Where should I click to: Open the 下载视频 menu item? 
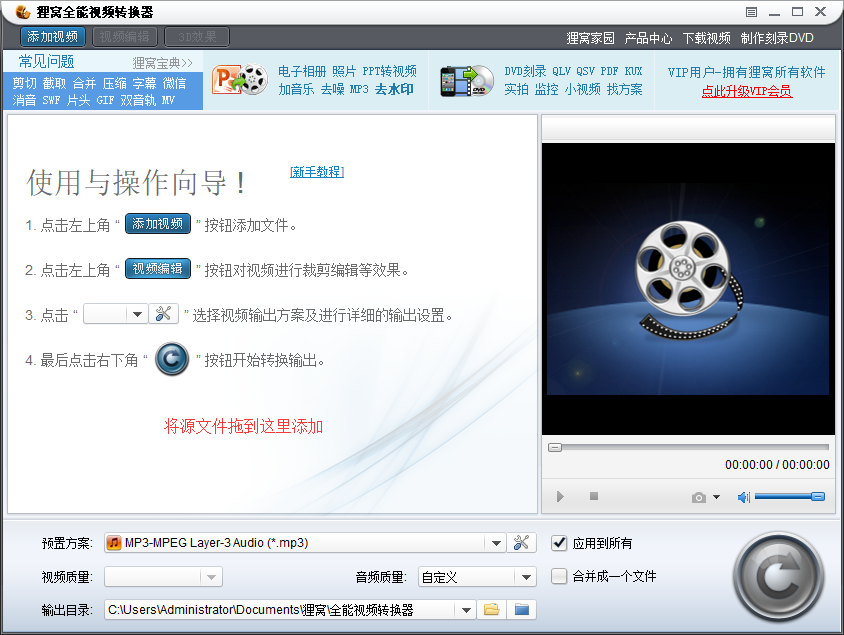[x=707, y=38]
